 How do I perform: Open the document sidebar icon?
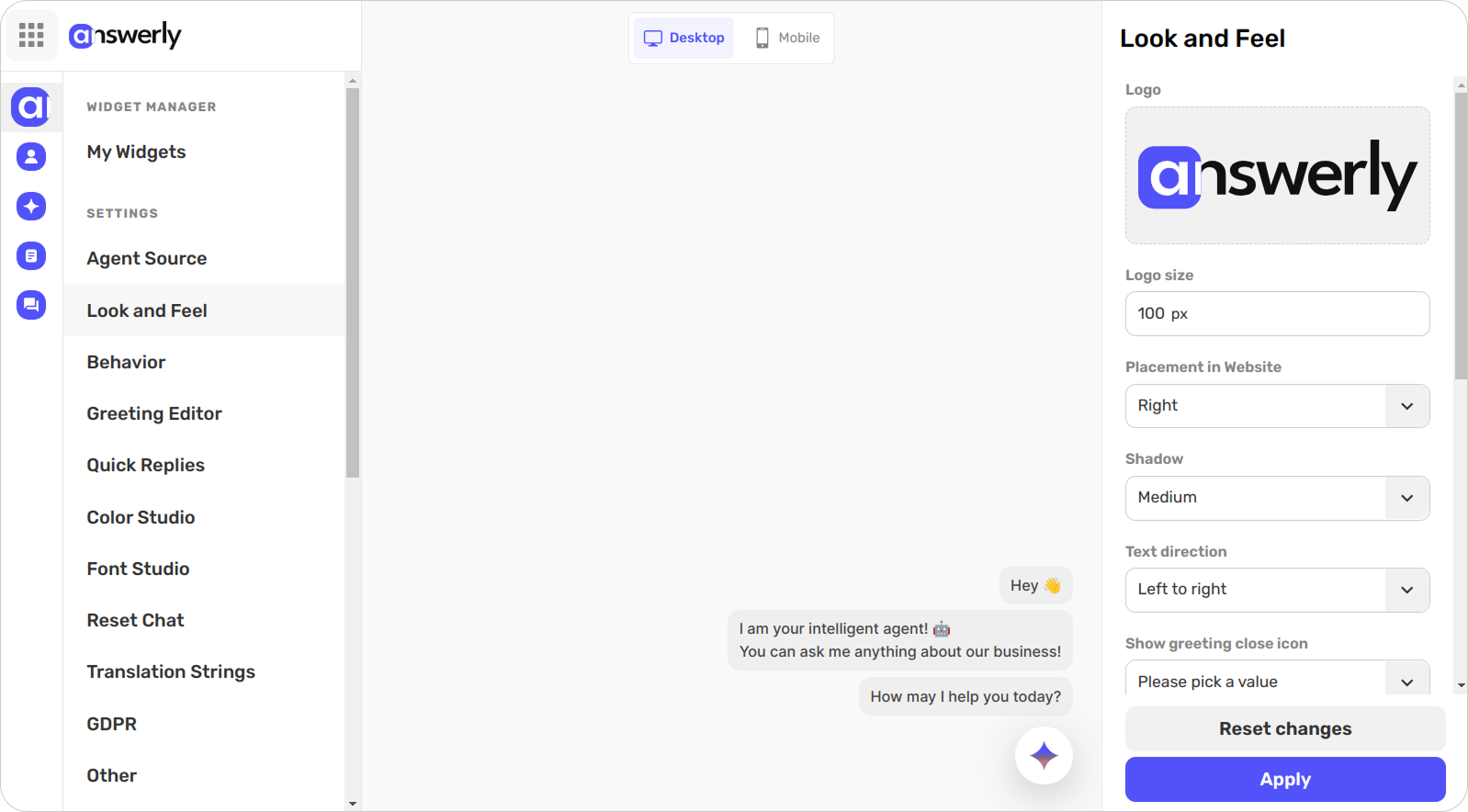[31, 255]
